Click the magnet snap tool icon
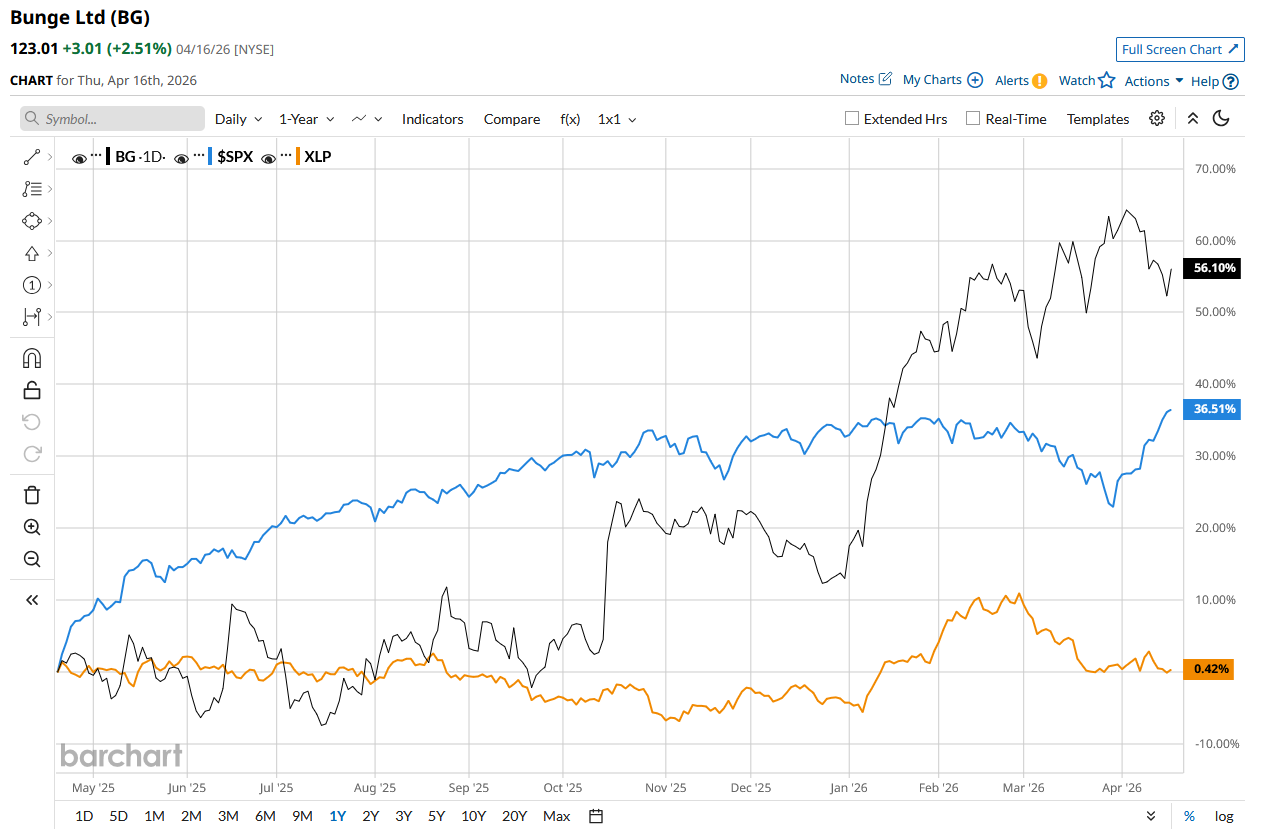Image resolution: width=1268 pixels, height=829 pixels. click(32, 358)
